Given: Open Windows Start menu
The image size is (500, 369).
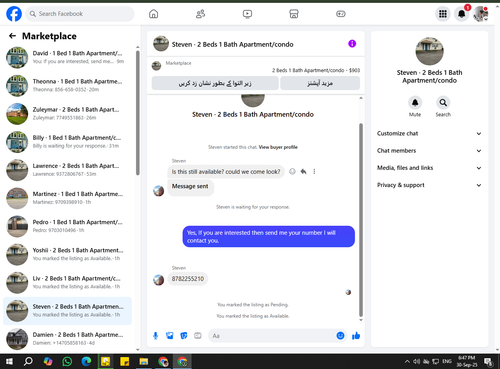Looking at the screenshot, I should click(x=9, y=361).
